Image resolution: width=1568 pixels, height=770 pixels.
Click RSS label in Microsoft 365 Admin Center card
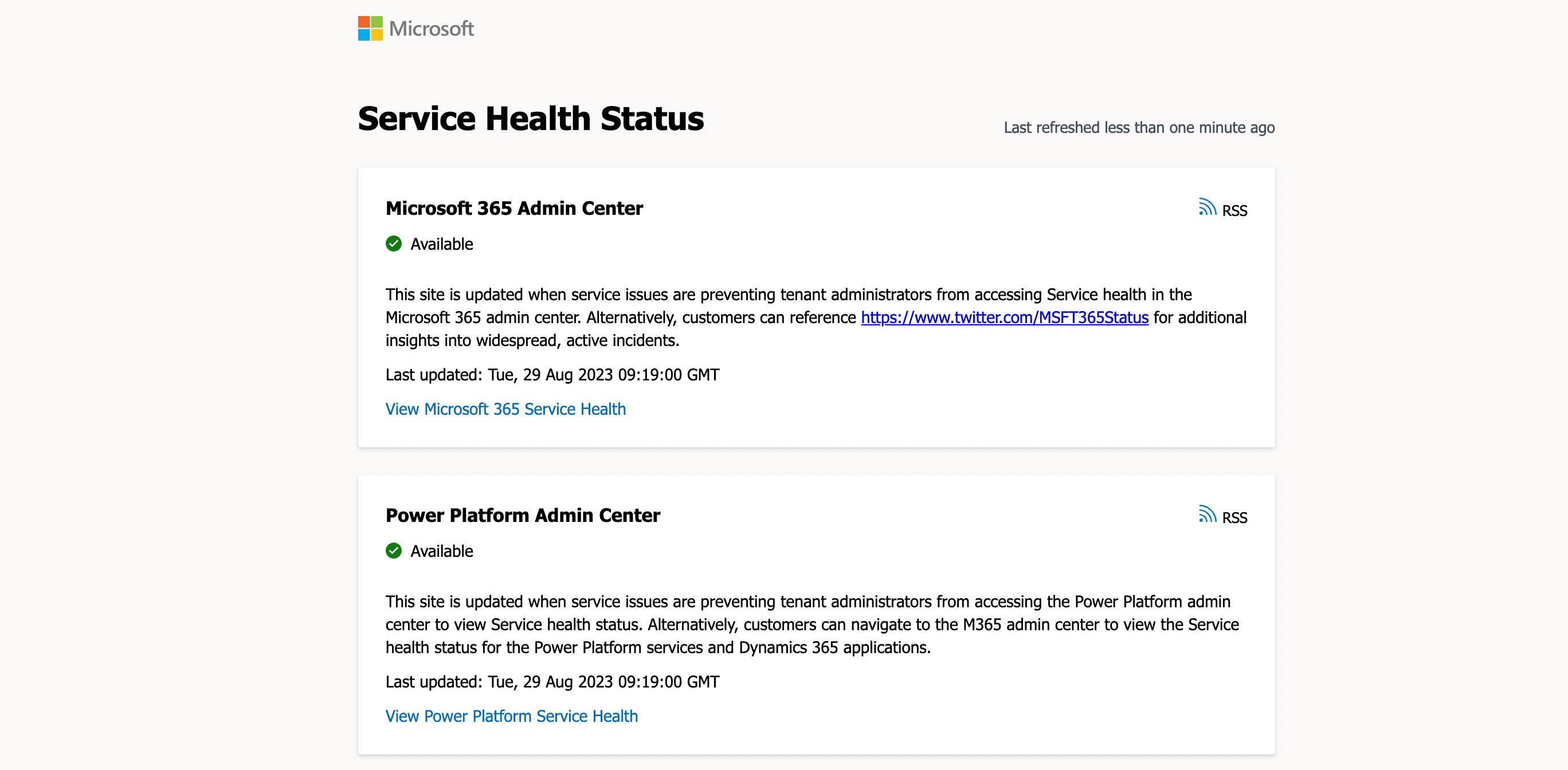(1234, 211)
